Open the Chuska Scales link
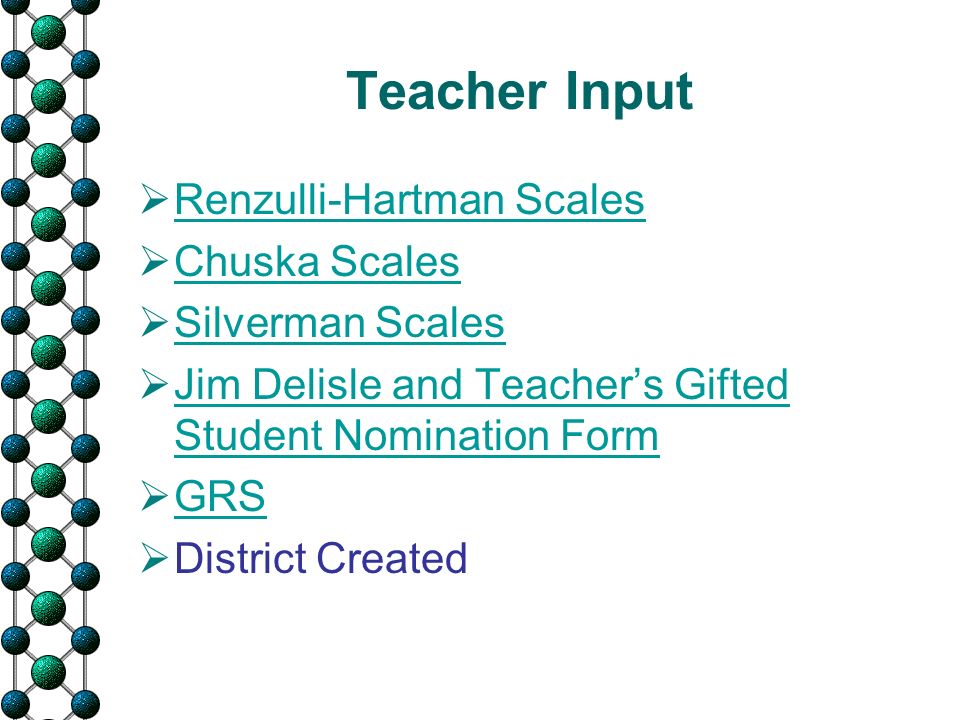Screen dimensions: 960x720 (x=317, y=261)
